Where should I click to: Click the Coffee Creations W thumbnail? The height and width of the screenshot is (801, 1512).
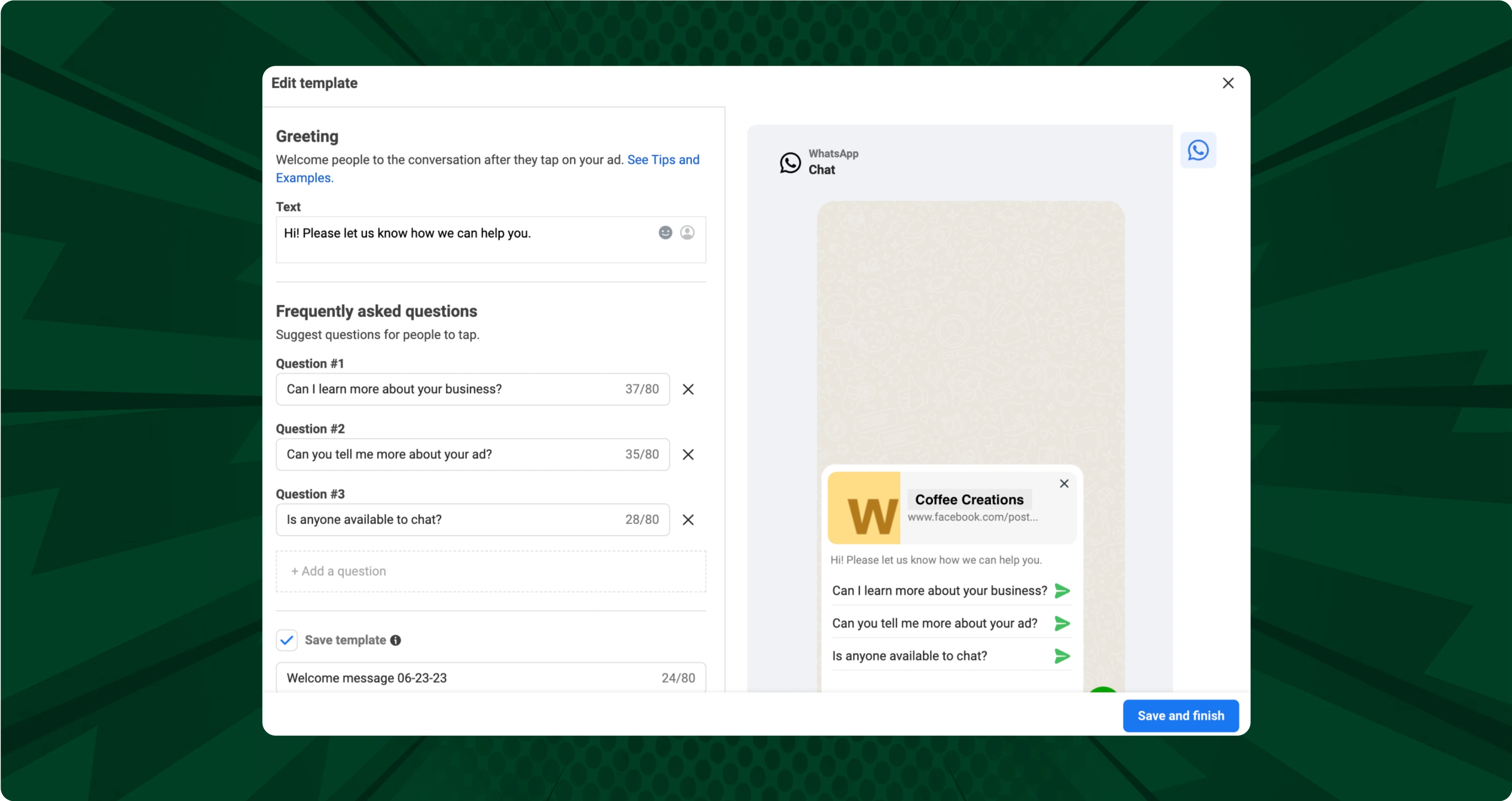point(863,508)
